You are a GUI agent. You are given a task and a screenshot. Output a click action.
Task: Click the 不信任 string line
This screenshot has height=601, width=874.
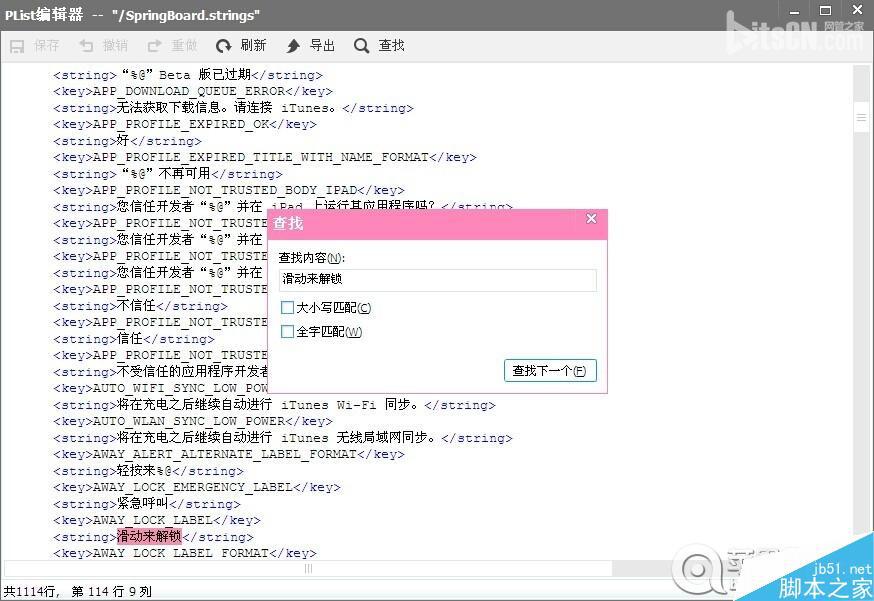click(x=140, y=306)
